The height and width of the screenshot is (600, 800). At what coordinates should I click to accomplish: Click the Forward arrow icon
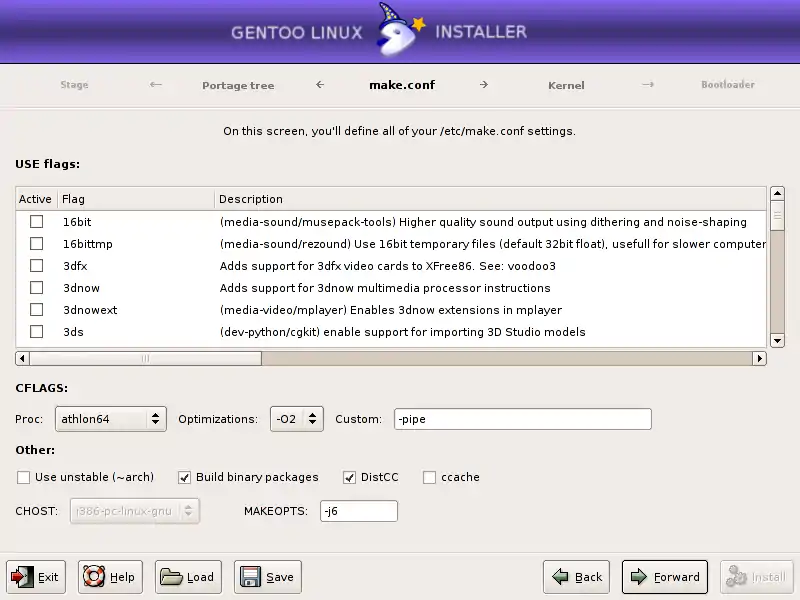tap(638, 577)
